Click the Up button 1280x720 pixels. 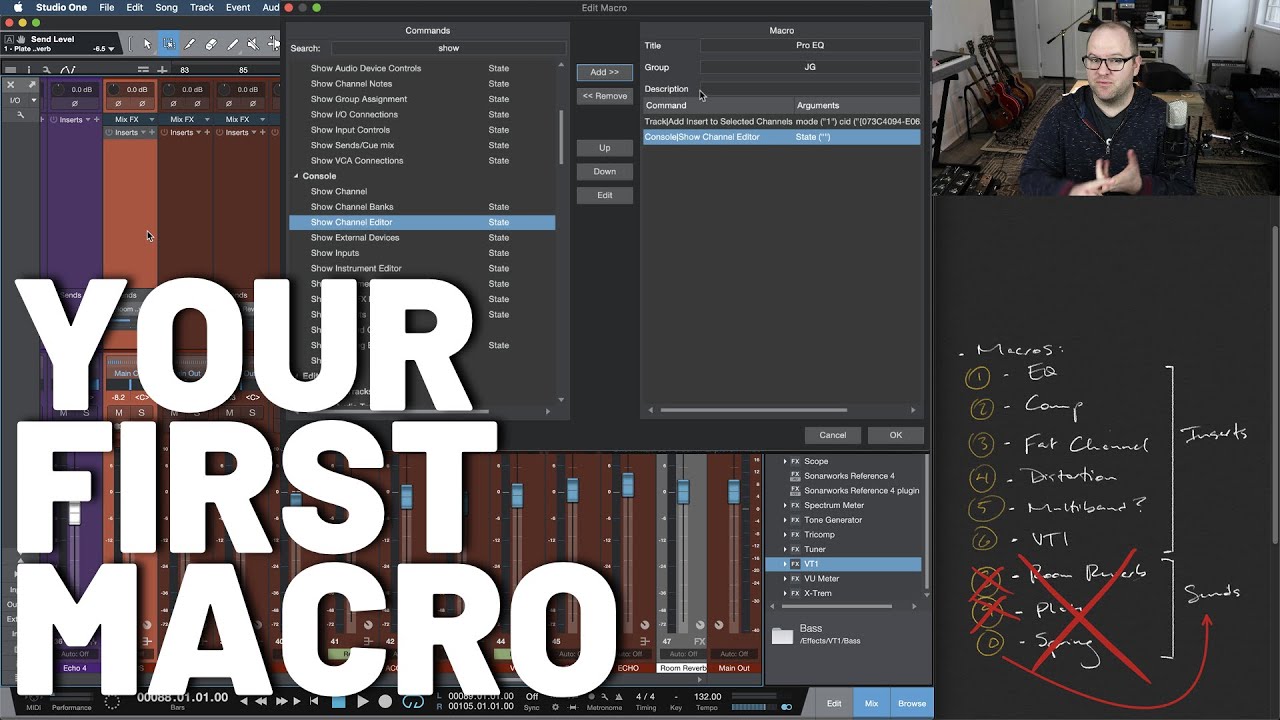[x=604, y=148]
